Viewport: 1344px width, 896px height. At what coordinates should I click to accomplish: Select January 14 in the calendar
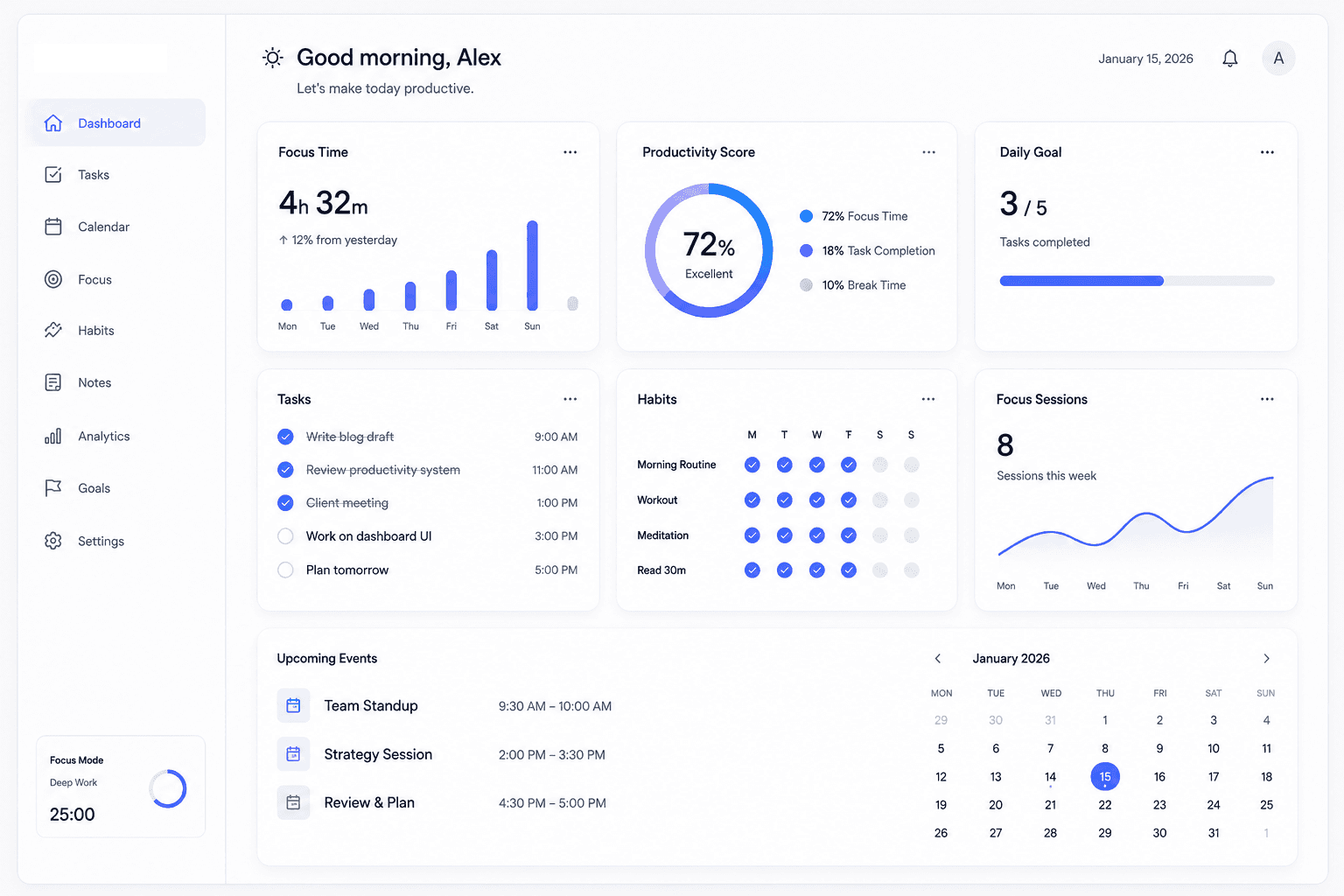point(1050,777)
